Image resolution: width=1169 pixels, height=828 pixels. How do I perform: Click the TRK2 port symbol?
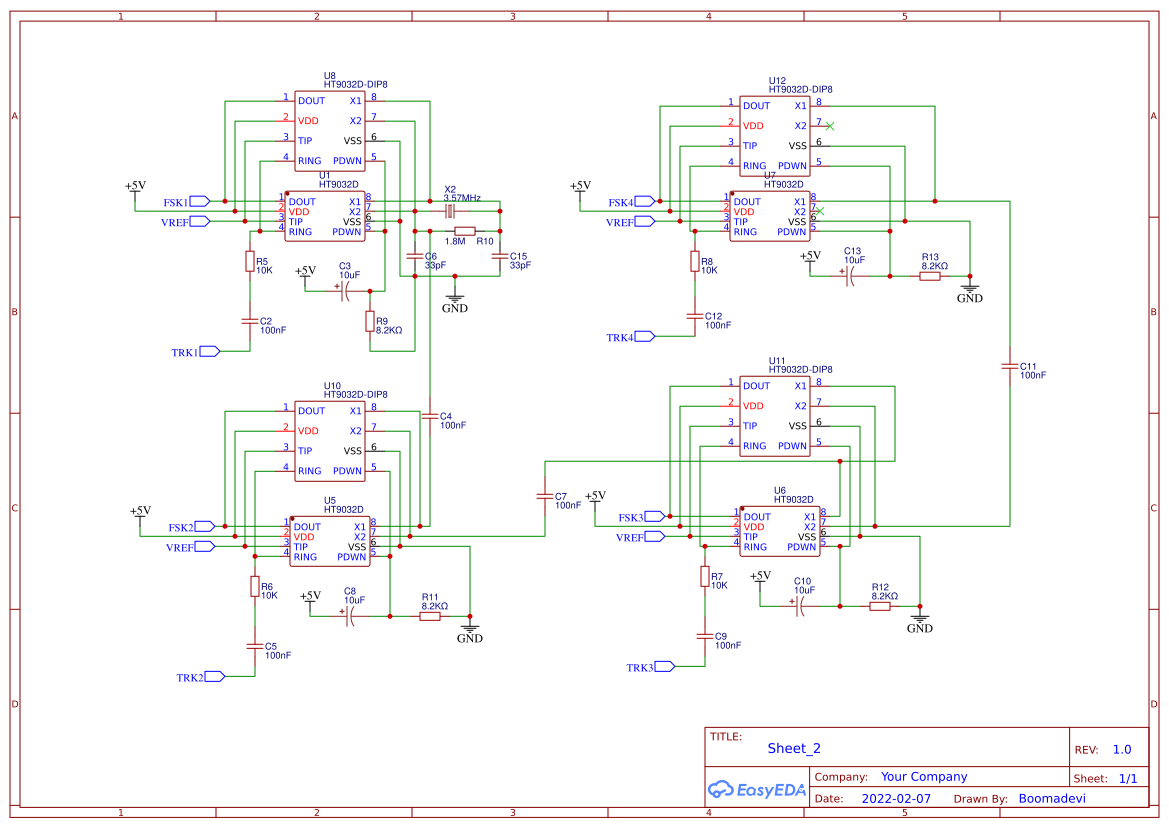pos(214,677)
